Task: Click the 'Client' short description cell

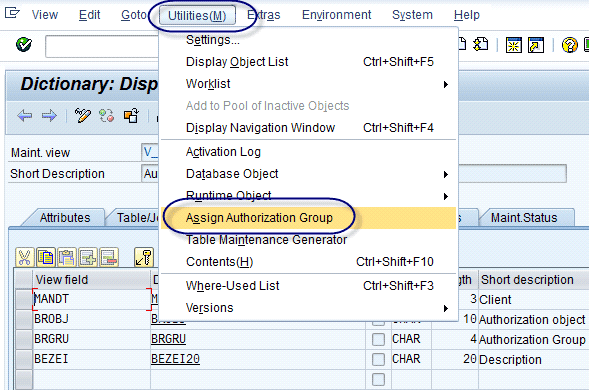Action: tap(533, 299)
